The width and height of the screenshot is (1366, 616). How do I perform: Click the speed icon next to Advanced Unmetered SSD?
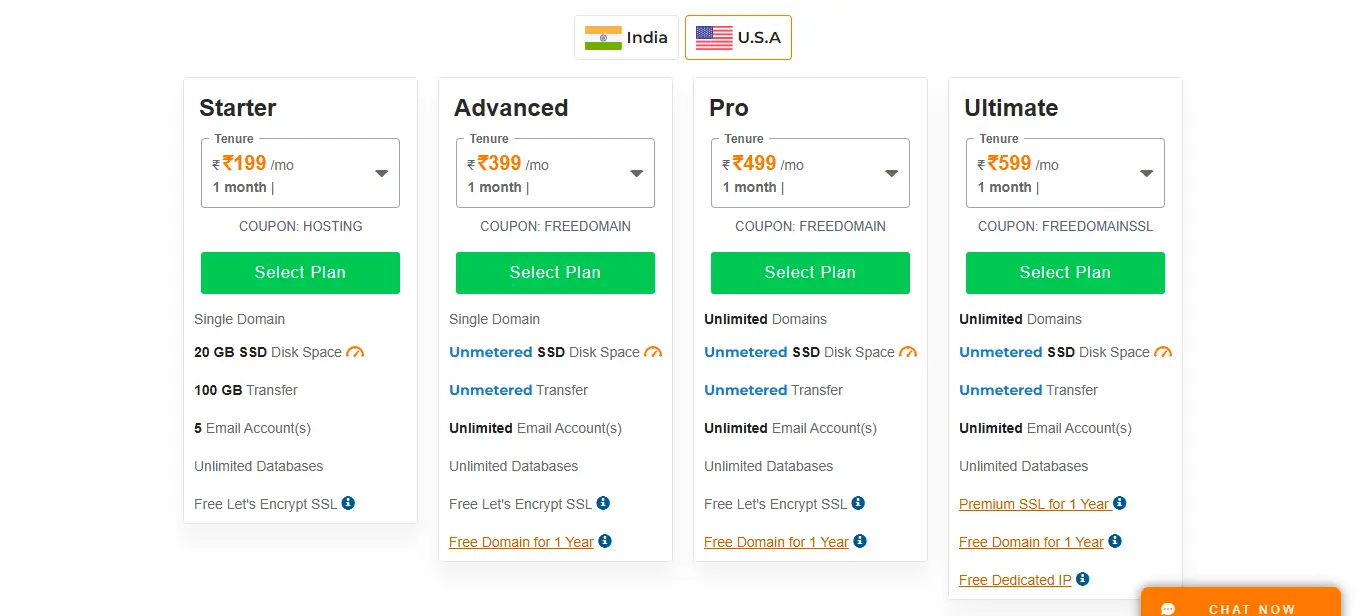(x=653, y=352)
